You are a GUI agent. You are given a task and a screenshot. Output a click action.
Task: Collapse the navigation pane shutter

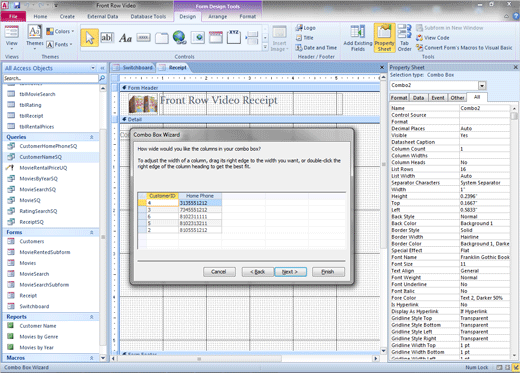(x=103, y=68)
